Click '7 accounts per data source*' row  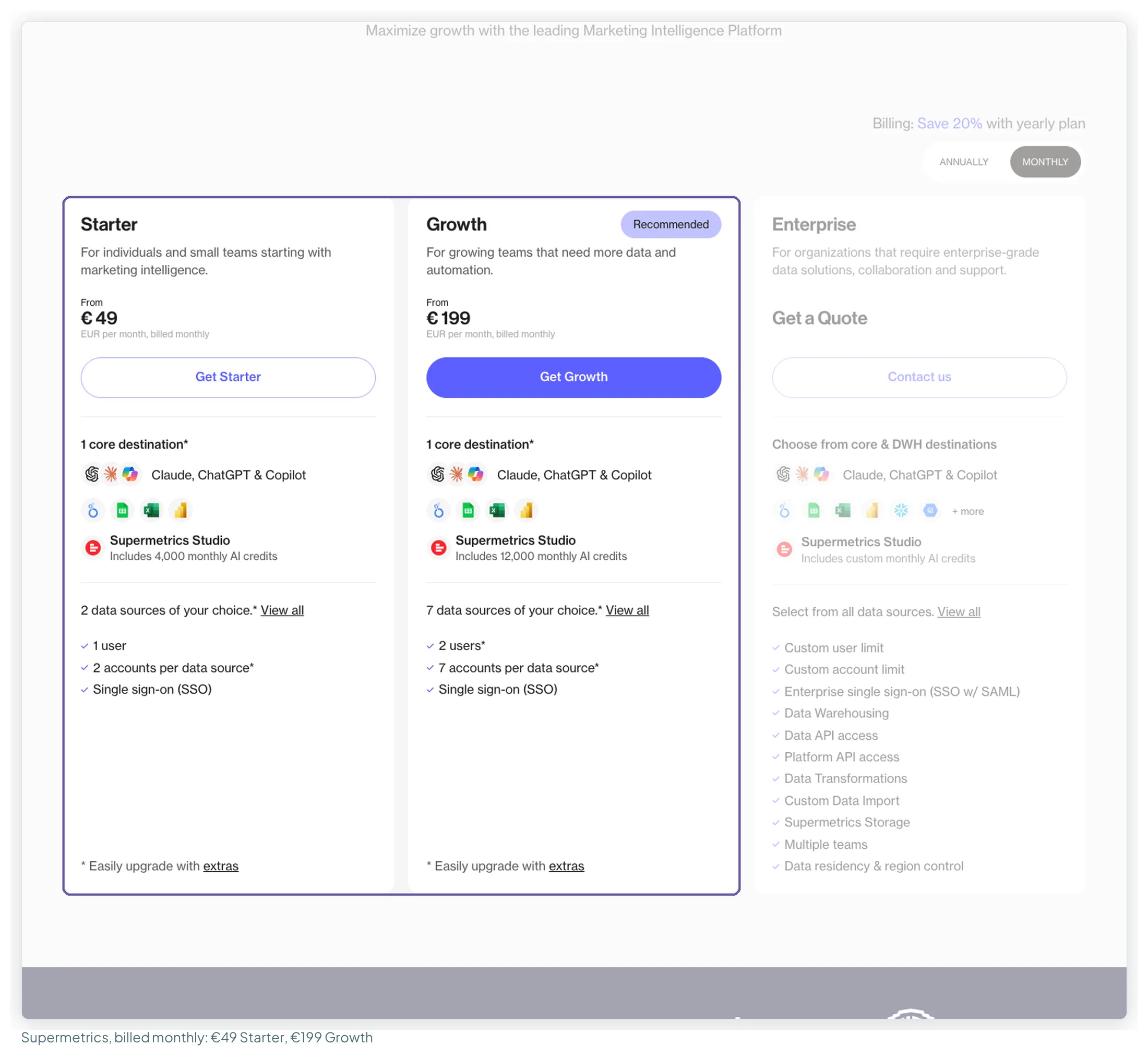[x=512, y=668]
